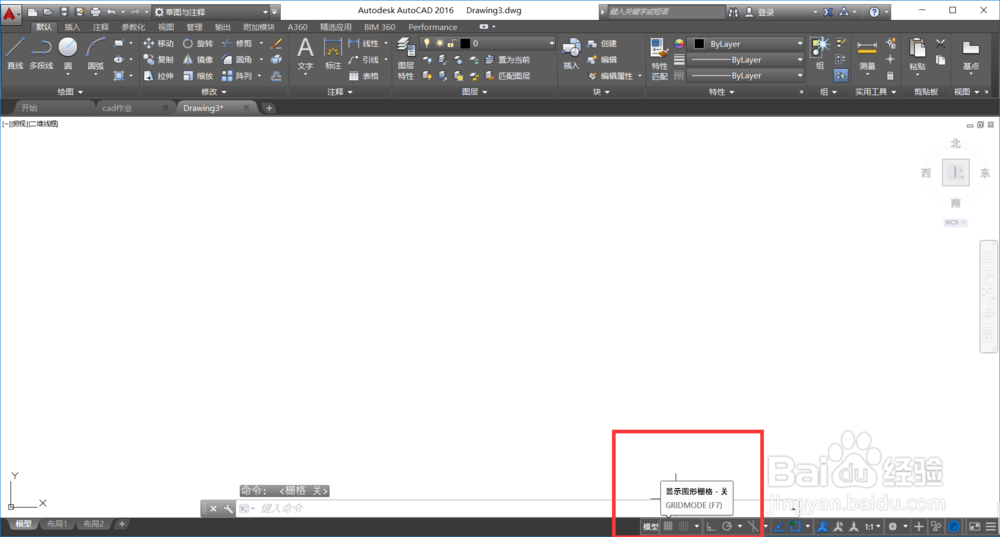The image size is (1000, 537).
Task: Toggle 2D object snap in status bar
Action: click(795, 526)
